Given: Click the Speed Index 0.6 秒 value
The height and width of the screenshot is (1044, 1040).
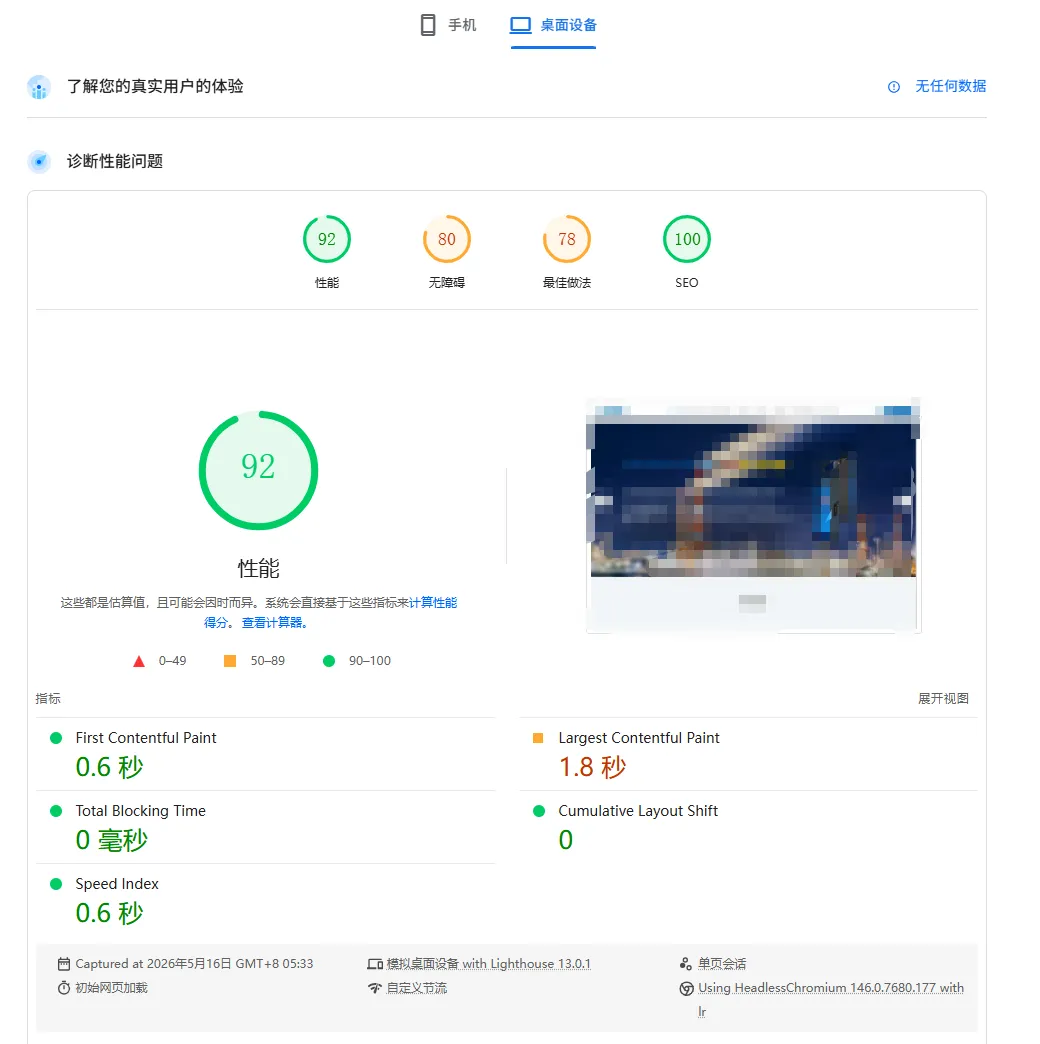Looking at the screenshot, I should pos(110,914).
